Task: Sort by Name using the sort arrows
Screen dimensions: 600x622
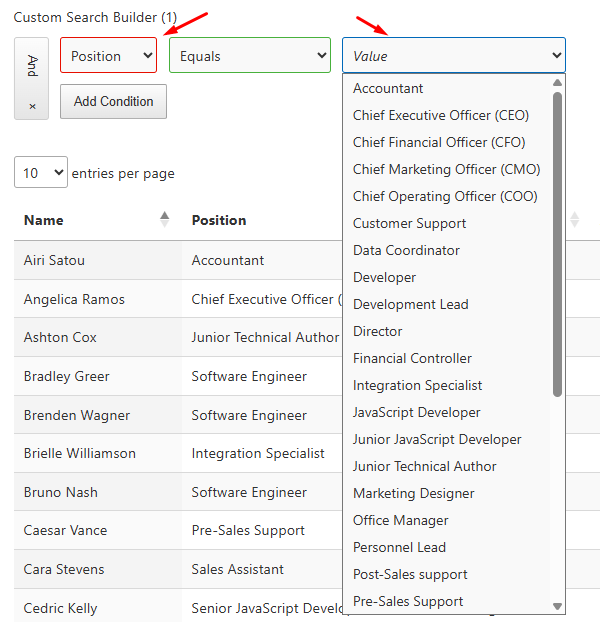Action: pyautogui.click(x=164, y=220)
